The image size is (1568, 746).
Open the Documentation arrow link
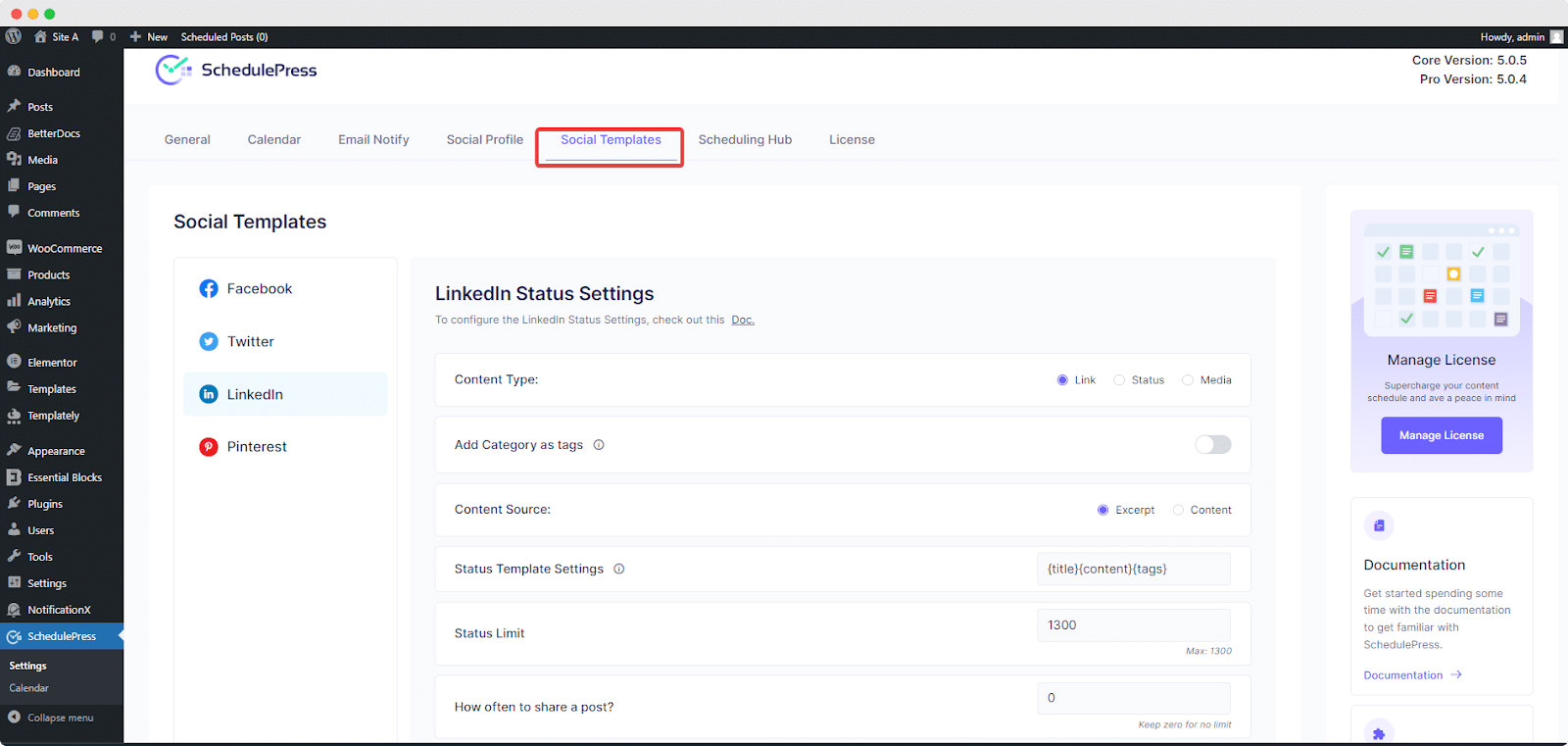pyautogui.click(x=1412, y=675)
